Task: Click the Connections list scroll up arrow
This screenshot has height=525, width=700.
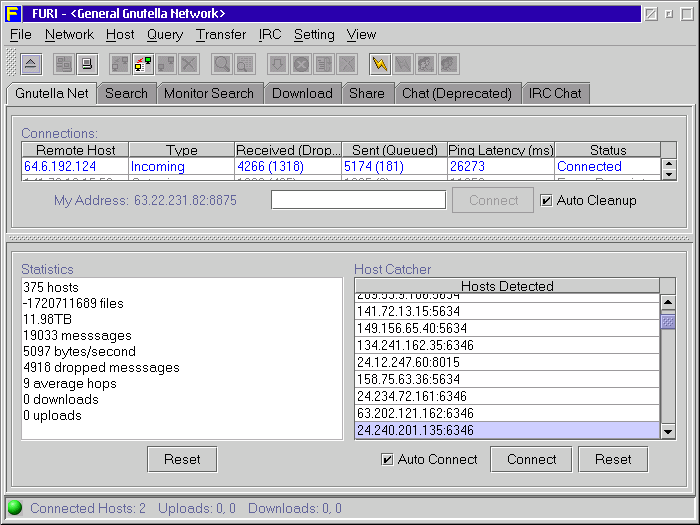Action: coord(669,164)
